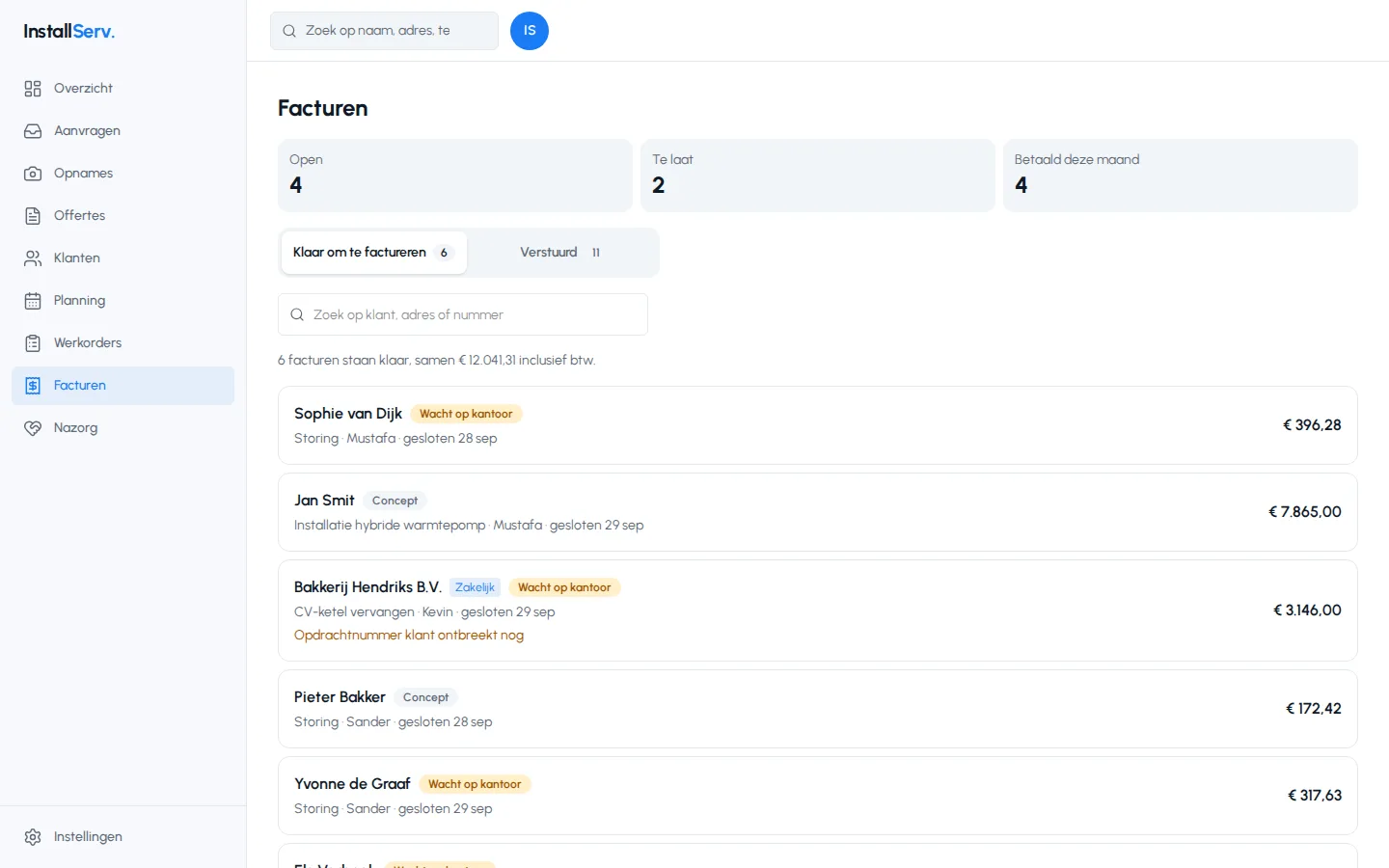
Task: Click 'Opdrachtnummer klant ontbreekt nog' warning
Action: 409,635
